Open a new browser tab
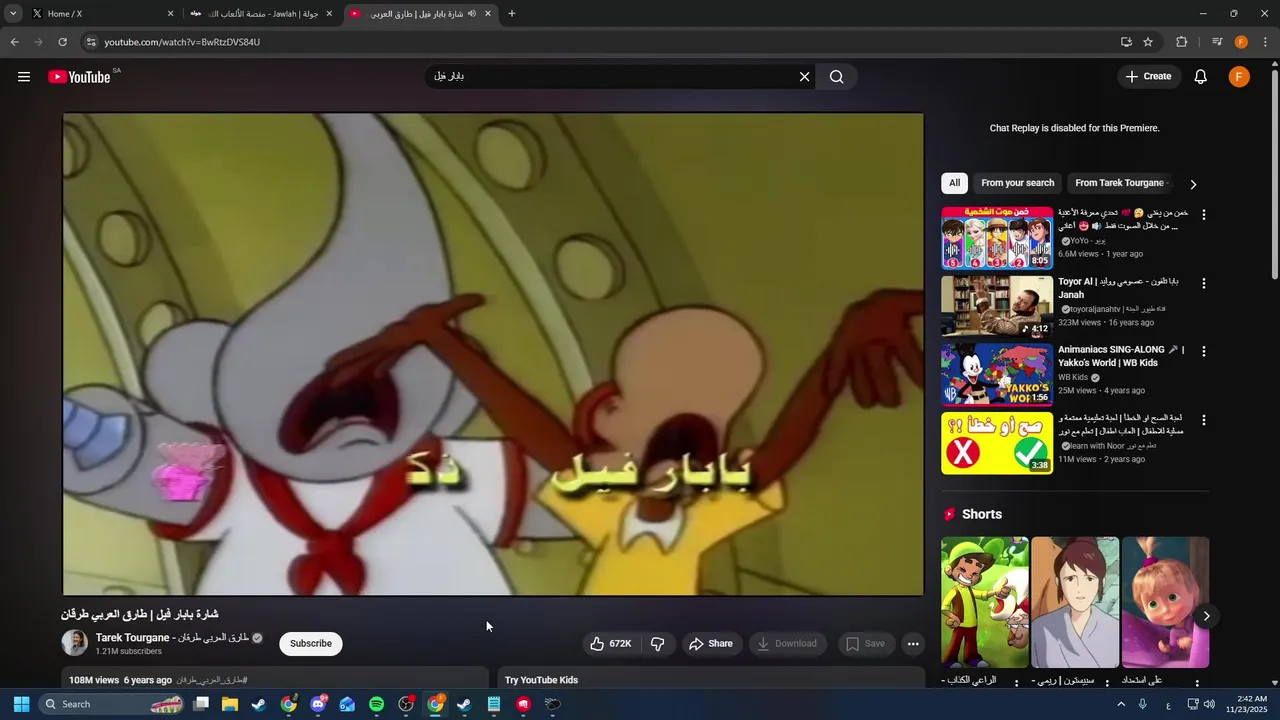This screenshot has width=1280, height=720. 512,14
